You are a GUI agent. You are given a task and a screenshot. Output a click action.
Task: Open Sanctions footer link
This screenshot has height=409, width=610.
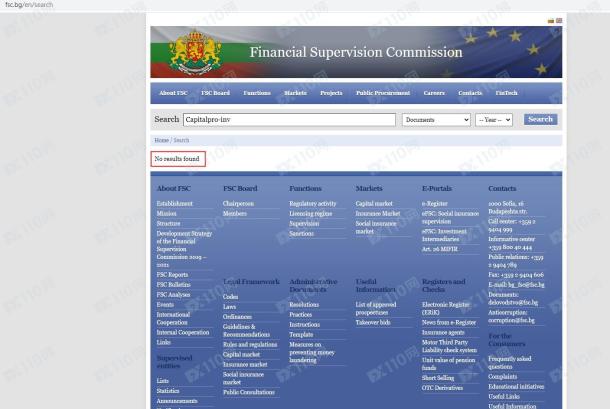(301, 234)
